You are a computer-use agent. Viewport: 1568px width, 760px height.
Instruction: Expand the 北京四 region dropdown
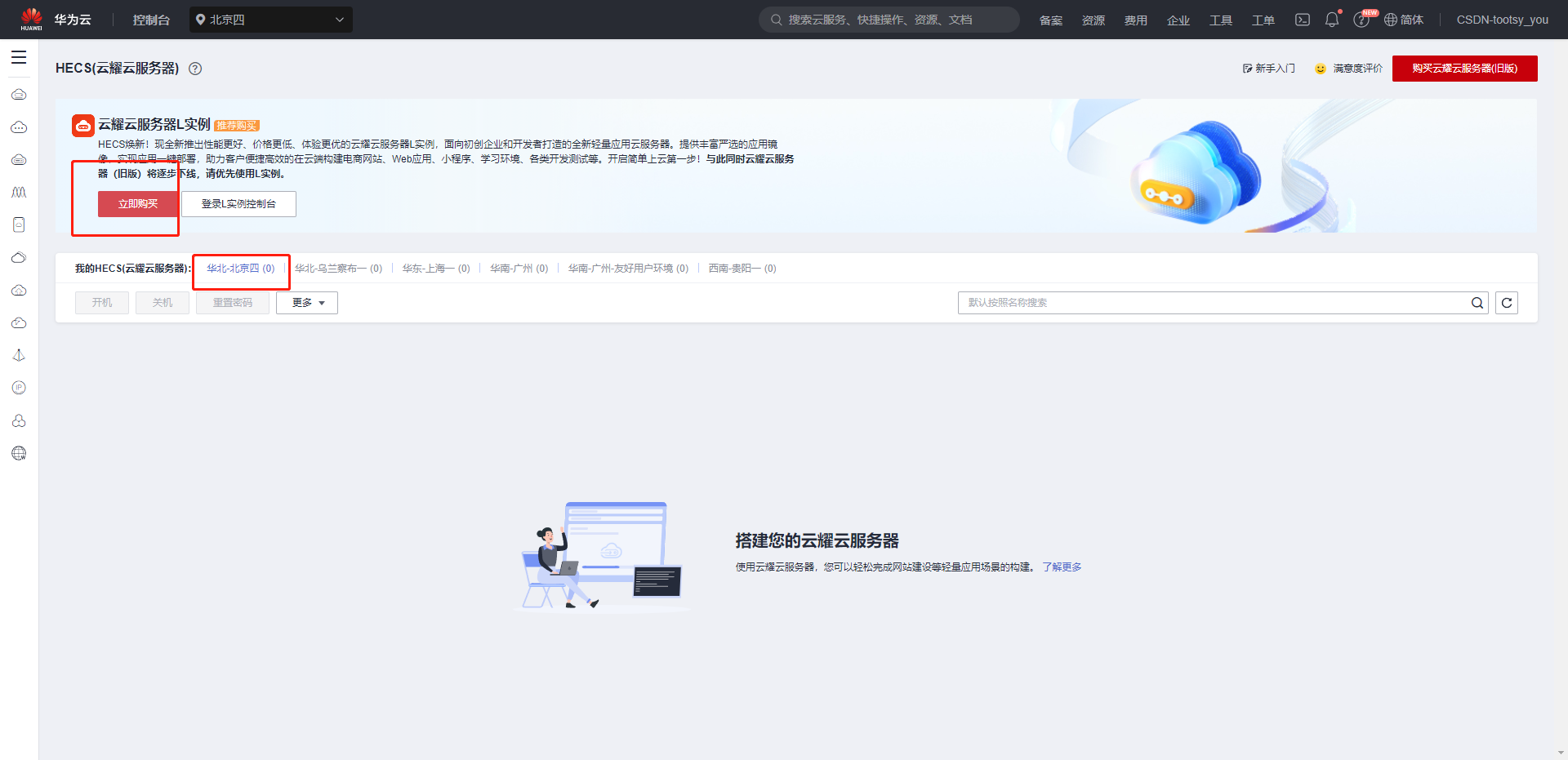click(271, 20)
